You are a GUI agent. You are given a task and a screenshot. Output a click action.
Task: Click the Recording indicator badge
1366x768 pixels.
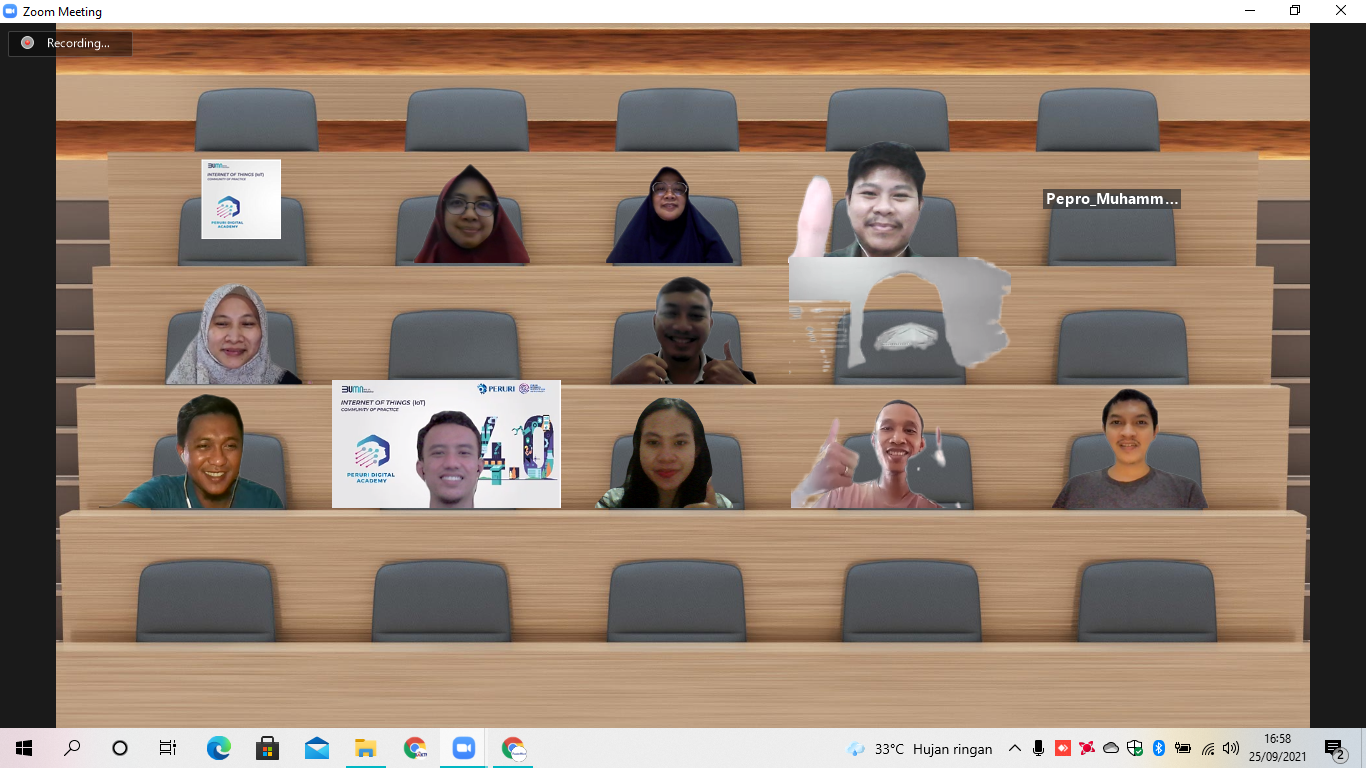tap(70, 43)
